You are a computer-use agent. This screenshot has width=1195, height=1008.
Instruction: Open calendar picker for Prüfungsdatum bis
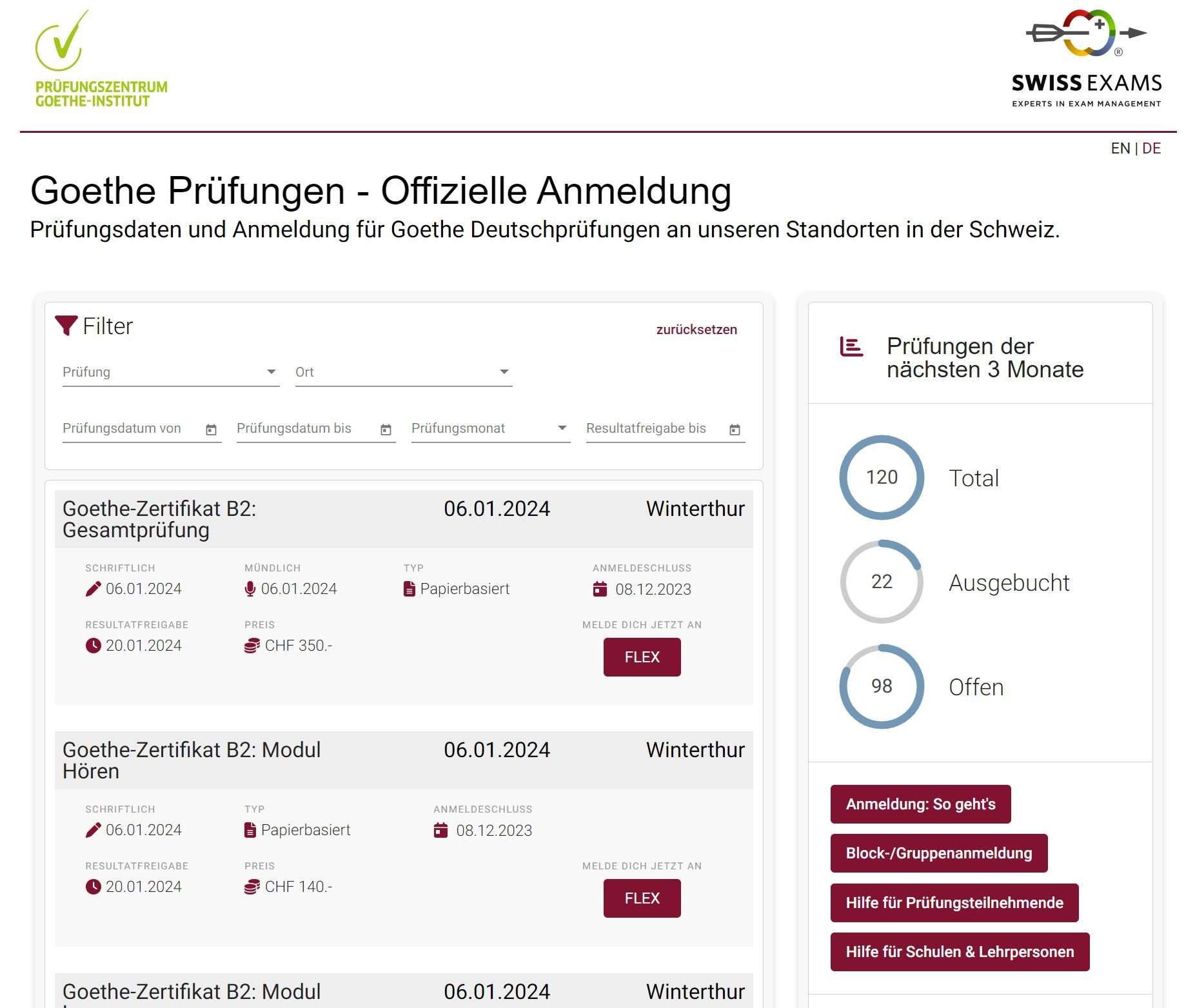(386, 430)
